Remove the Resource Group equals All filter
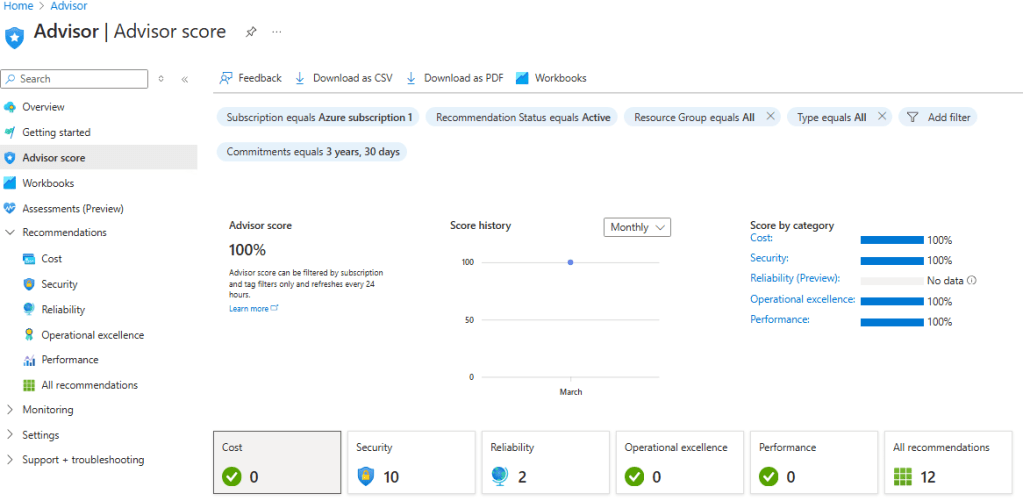 770,117
